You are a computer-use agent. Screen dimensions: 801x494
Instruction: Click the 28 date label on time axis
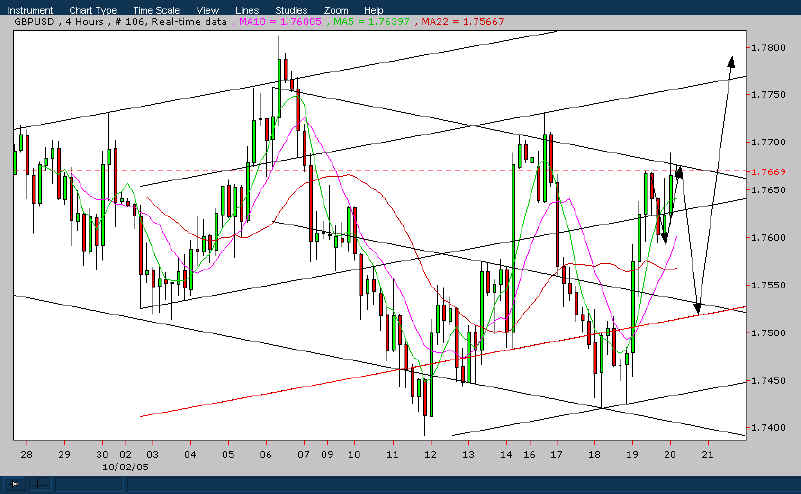(27, 454)
